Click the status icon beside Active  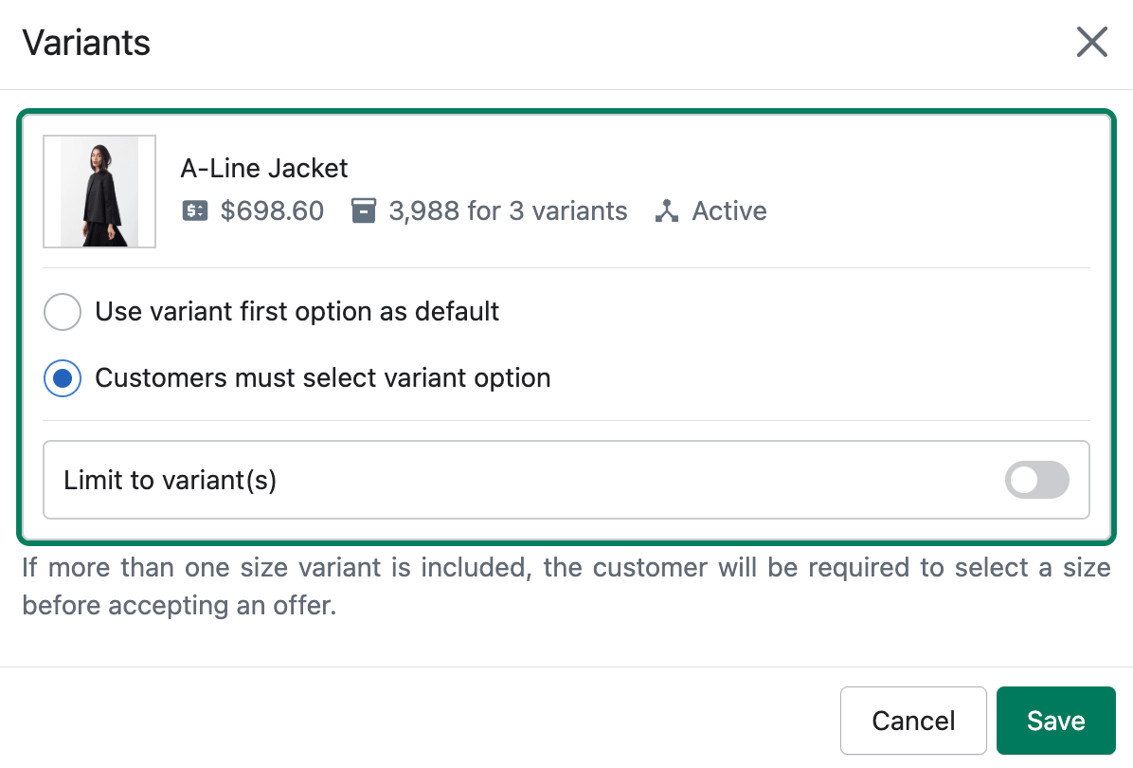tap(666, 211)
